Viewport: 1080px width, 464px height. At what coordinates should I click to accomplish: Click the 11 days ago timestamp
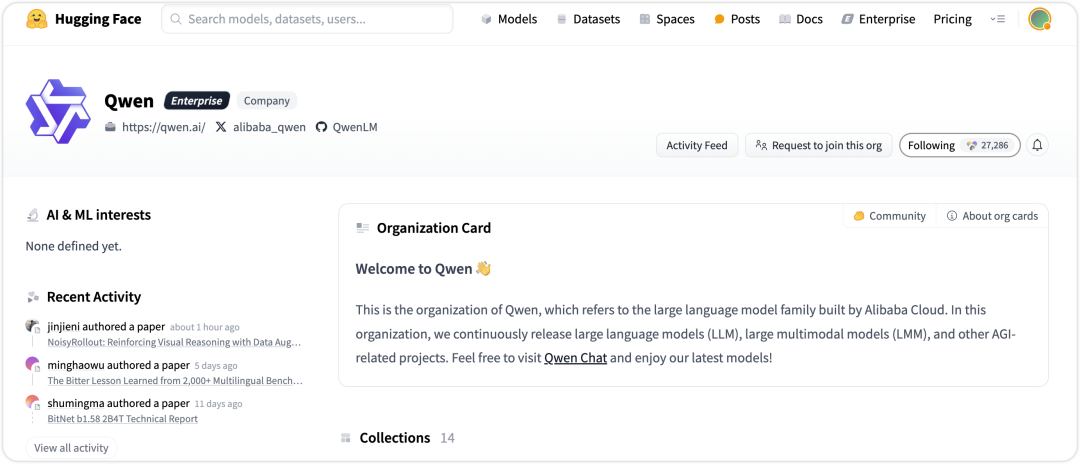pos(218,404)
